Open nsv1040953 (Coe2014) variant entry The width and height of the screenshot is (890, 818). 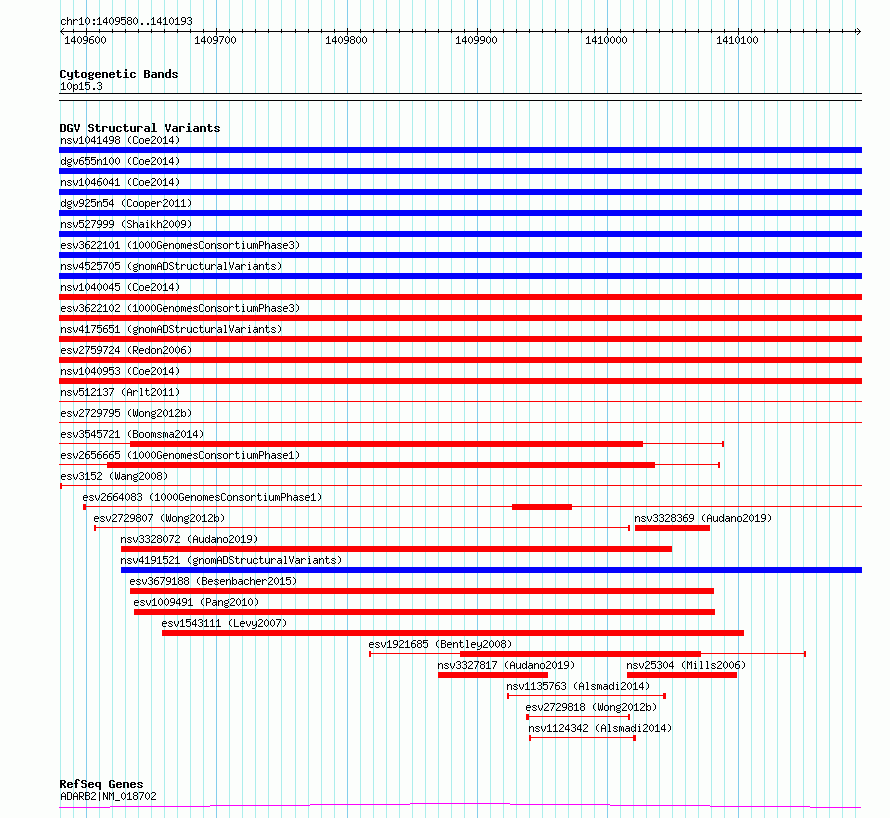pyautogui.click(x=120, y=371)
